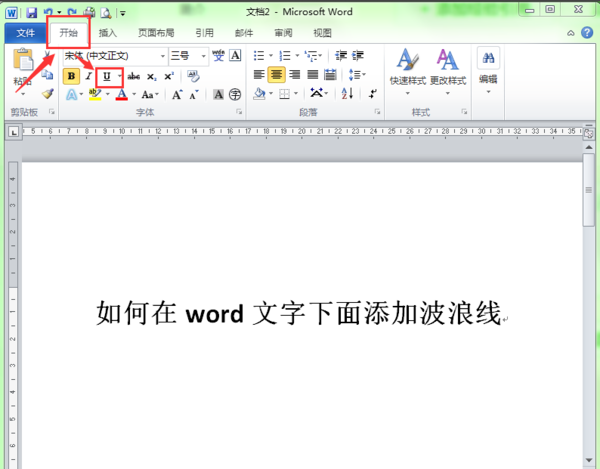The width and height of the screenshot is (600, 469).
Task: Click Increase Indent icon
Action: (x=358, y=56)
